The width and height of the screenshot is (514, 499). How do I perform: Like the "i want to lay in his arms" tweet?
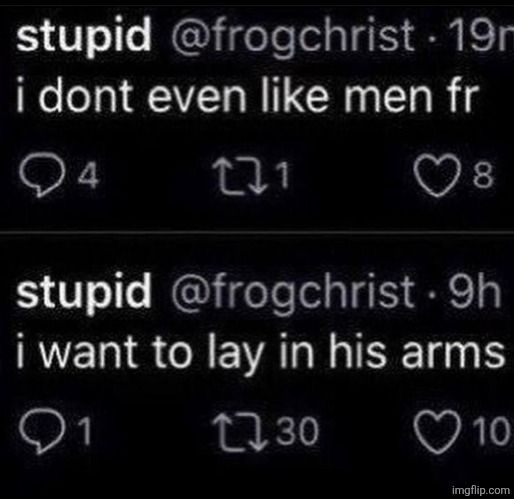(437, 433)
